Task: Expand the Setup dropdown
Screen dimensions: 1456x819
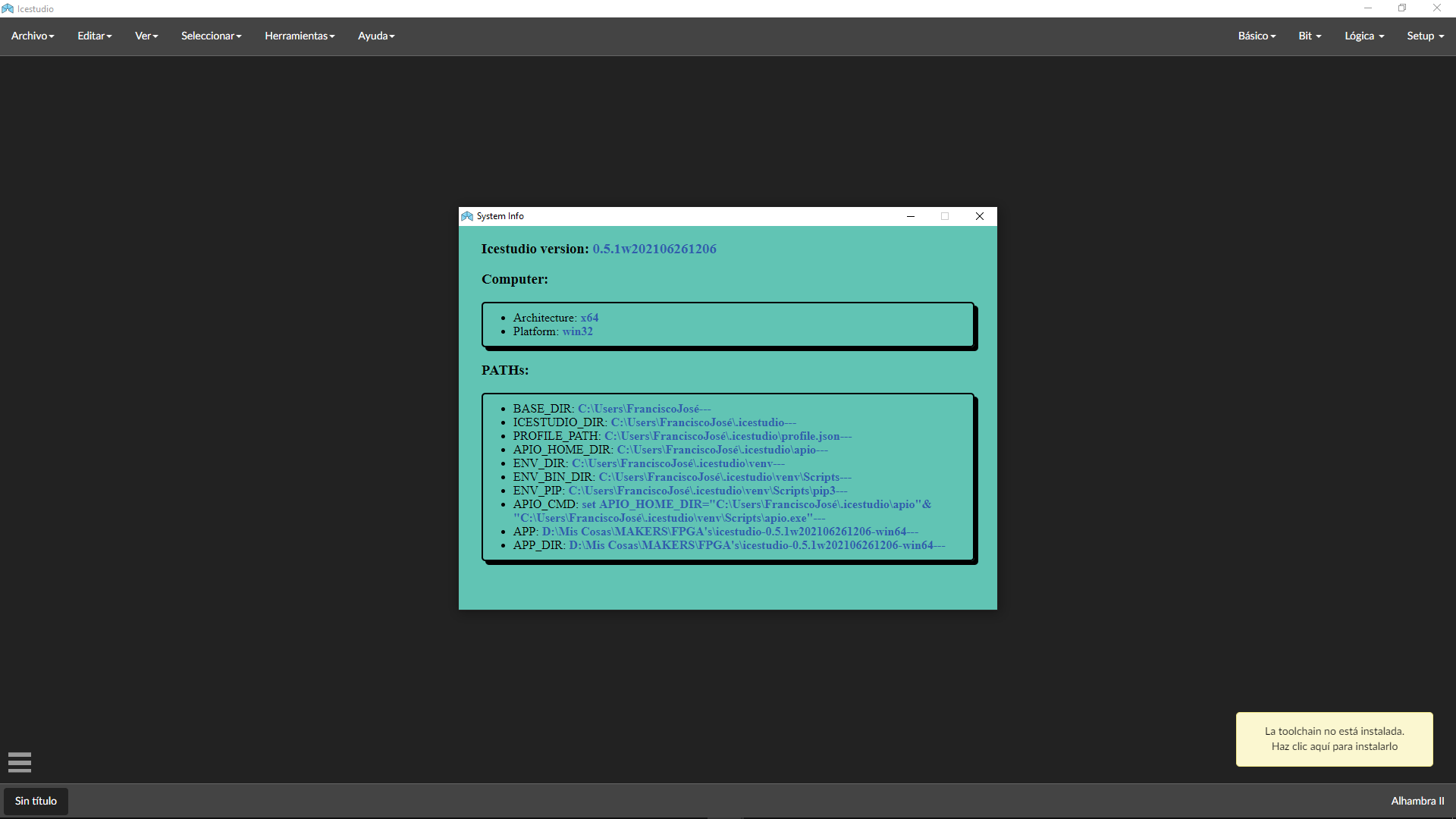Action: (x=1424, y=36)
